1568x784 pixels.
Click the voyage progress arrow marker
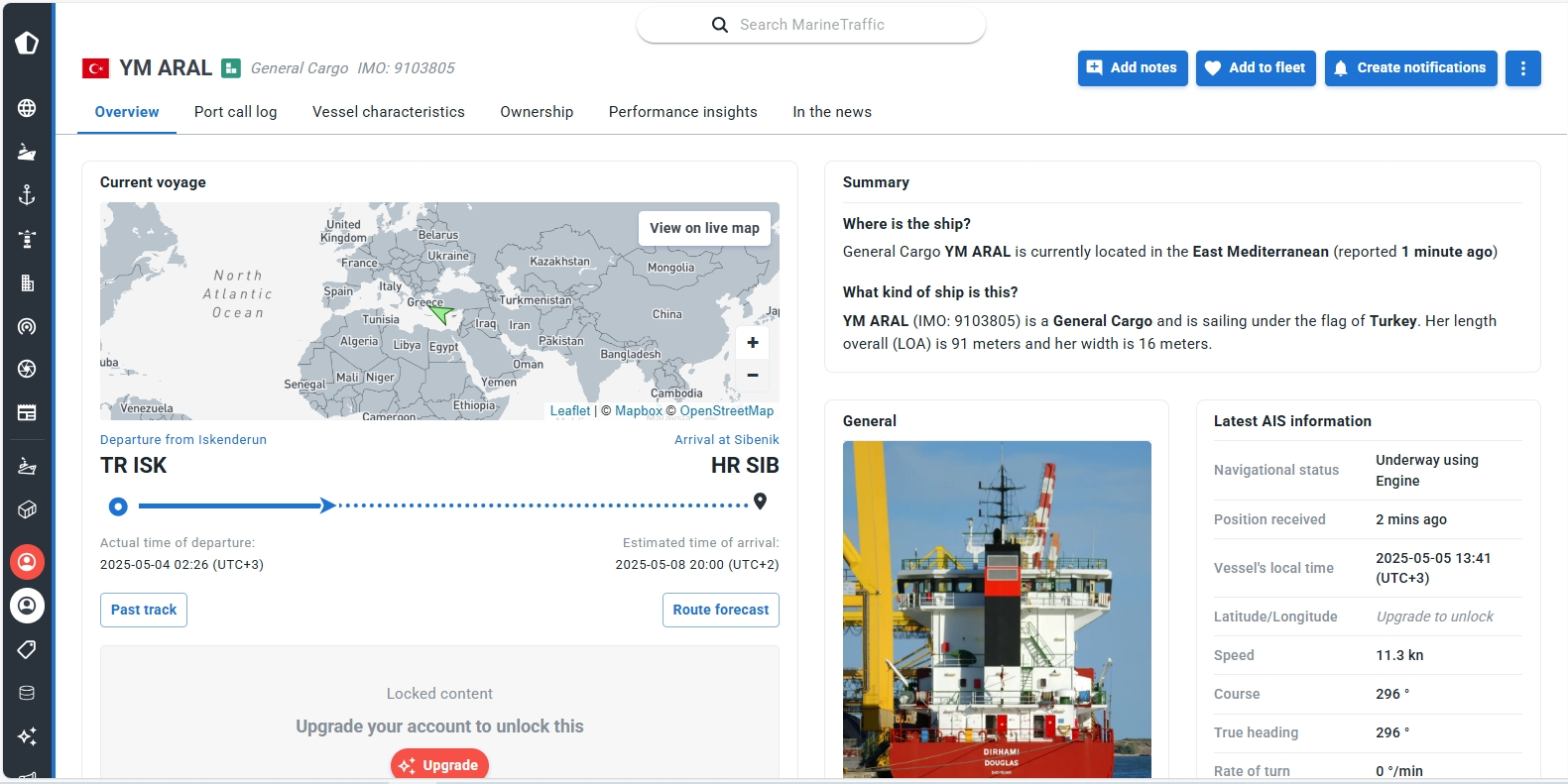coord(327,505)
